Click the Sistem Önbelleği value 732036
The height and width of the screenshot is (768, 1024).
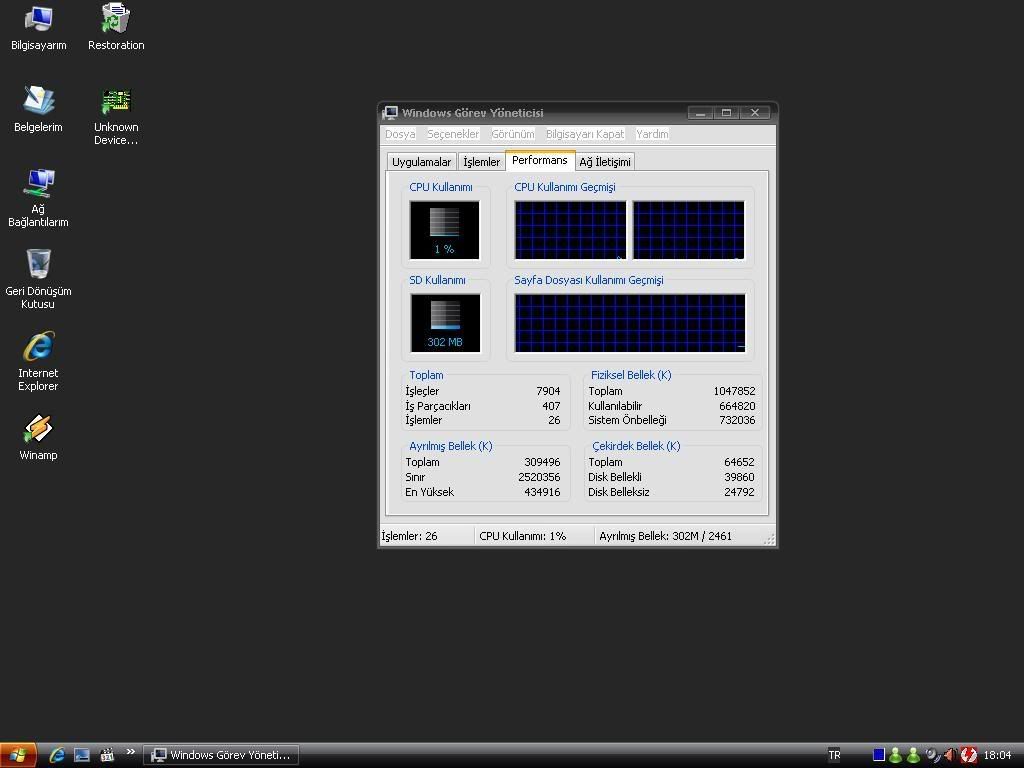tap(737, 421)
